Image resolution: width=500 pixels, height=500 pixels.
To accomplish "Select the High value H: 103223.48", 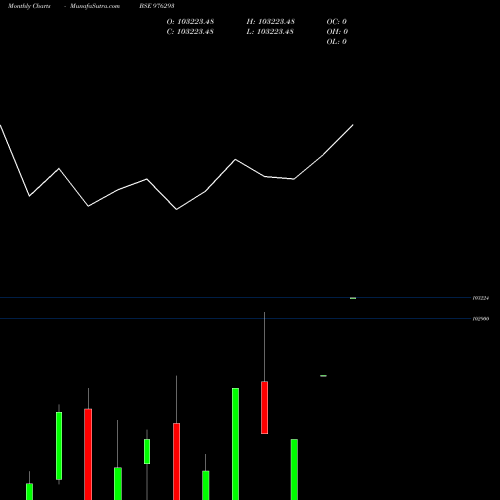I will (270, 22).
